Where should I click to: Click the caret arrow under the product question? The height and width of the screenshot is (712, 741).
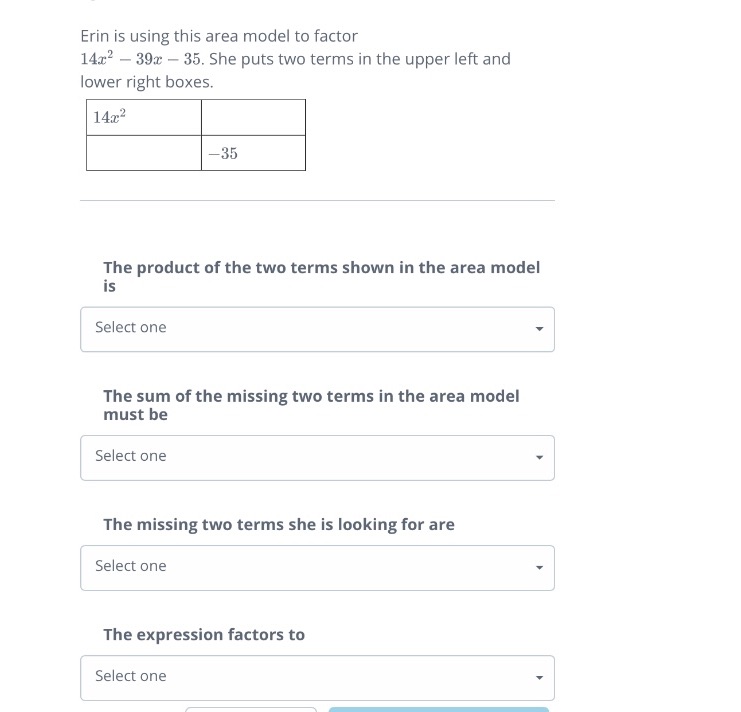pos(539,329)
